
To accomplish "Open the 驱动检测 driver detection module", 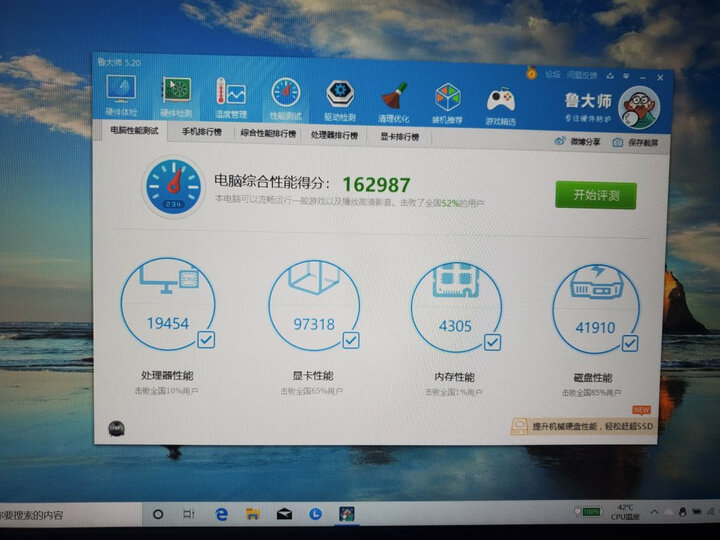I will (340, 101).
